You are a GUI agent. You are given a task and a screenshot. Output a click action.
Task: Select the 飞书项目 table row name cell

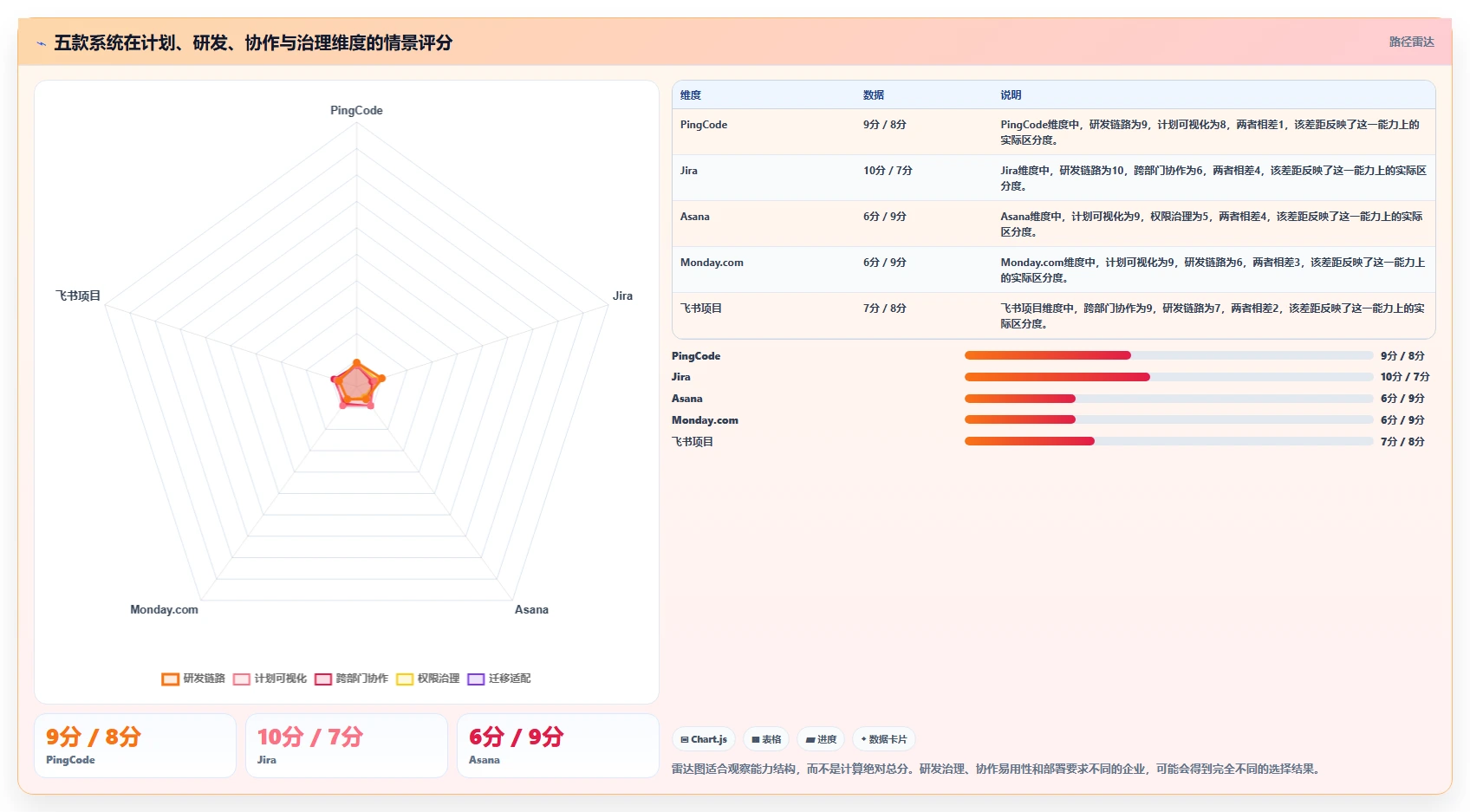764,315
